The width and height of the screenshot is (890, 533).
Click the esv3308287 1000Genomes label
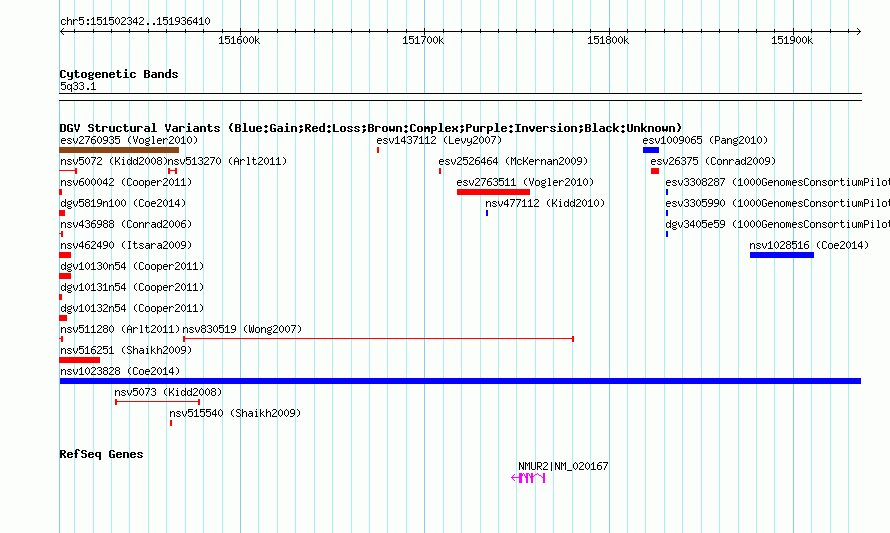[778, 182]
